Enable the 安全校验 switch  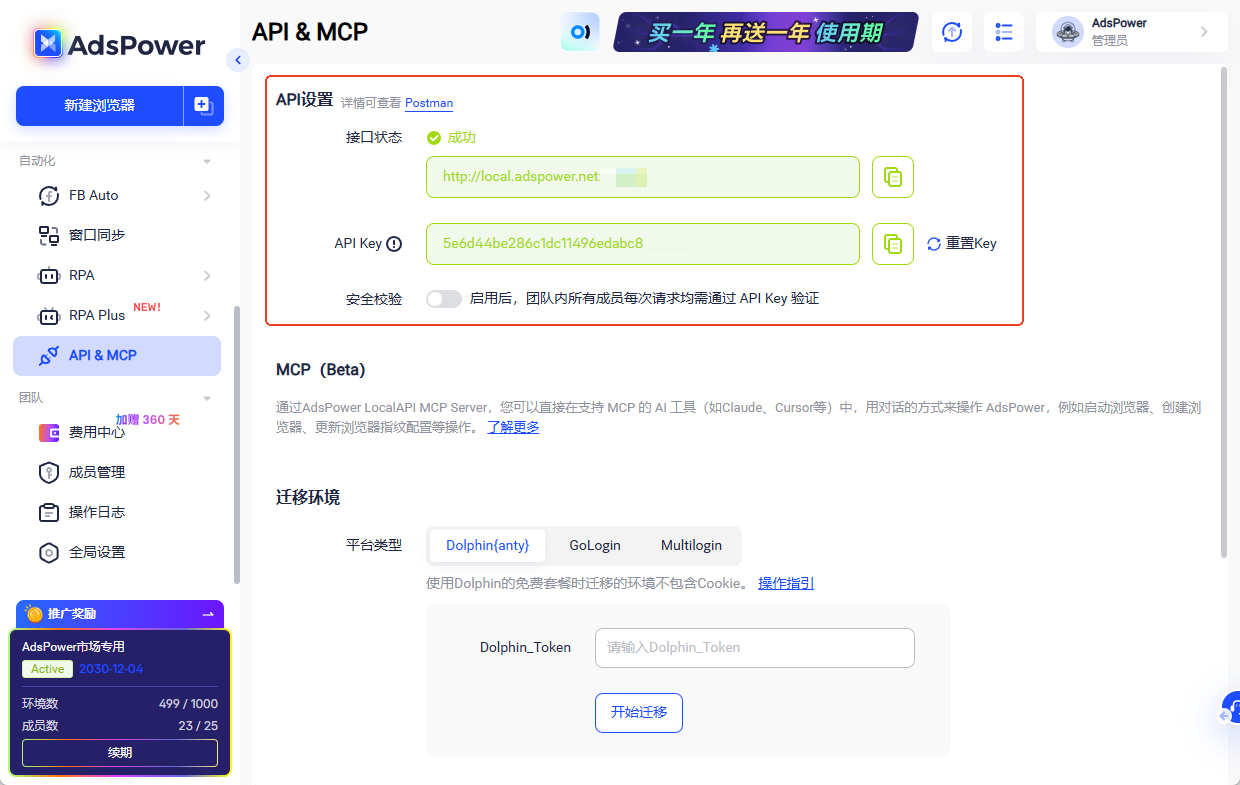(x=443, y=298)
